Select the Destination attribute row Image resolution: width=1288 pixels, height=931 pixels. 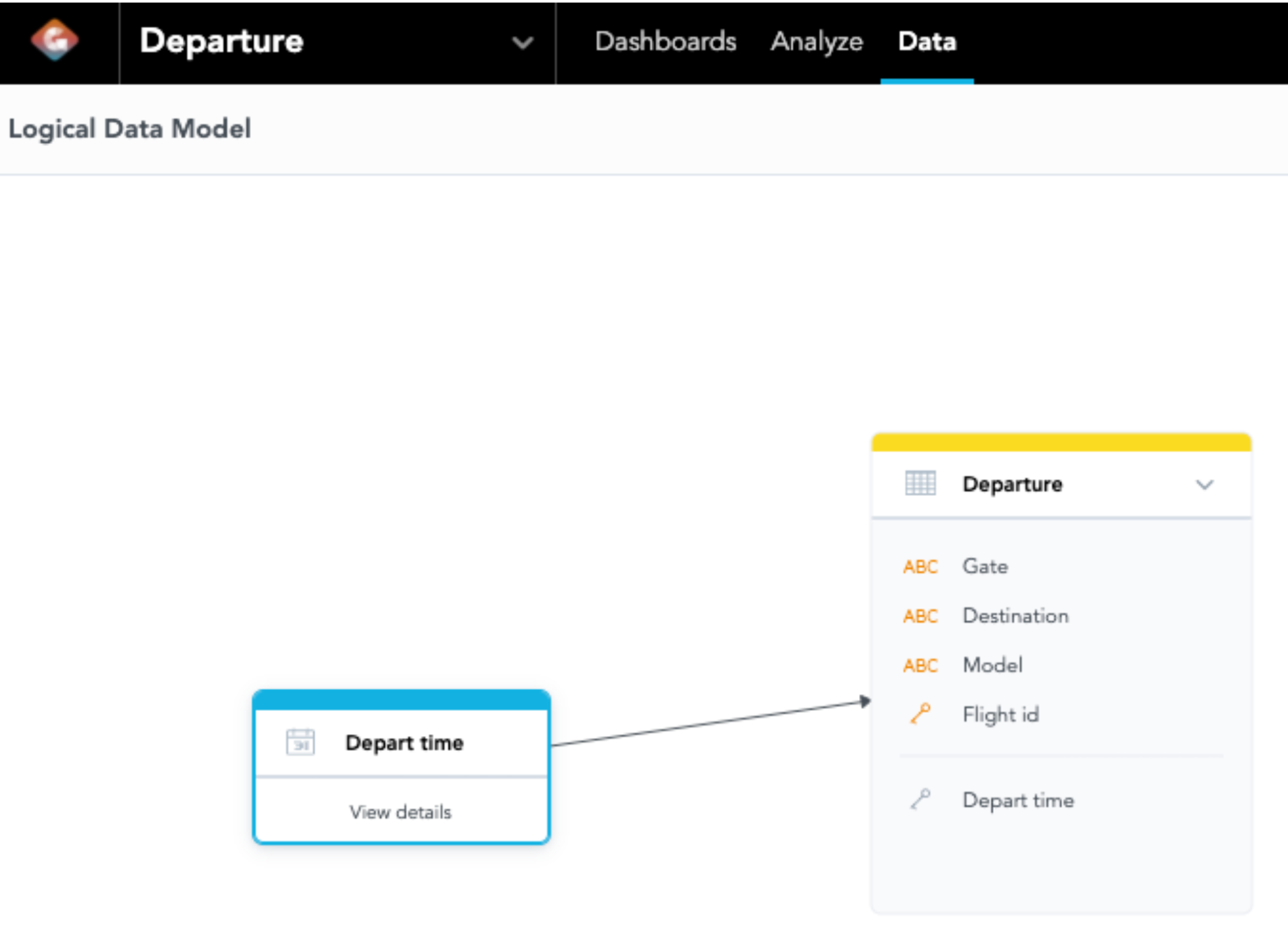(1015, 616)
